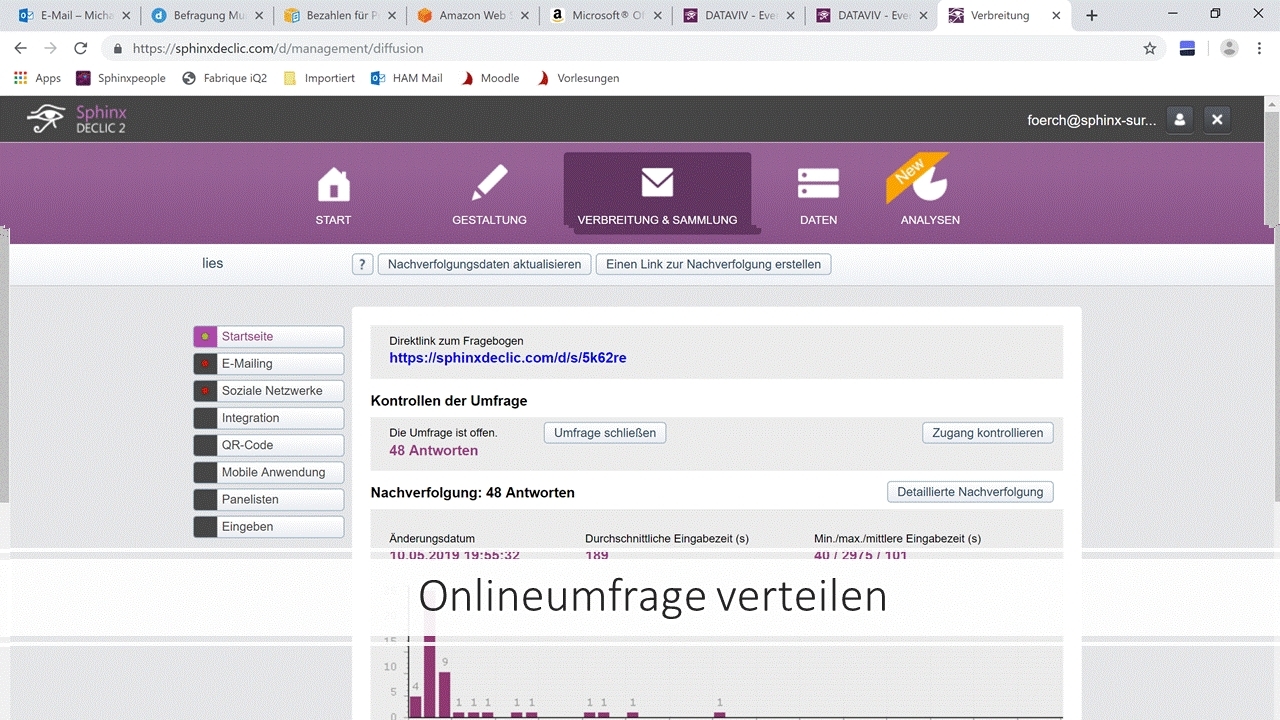
Task: Open VERBREITUNG & SAMMLUNG envelope icon
Action: click(x=657, y=183)
